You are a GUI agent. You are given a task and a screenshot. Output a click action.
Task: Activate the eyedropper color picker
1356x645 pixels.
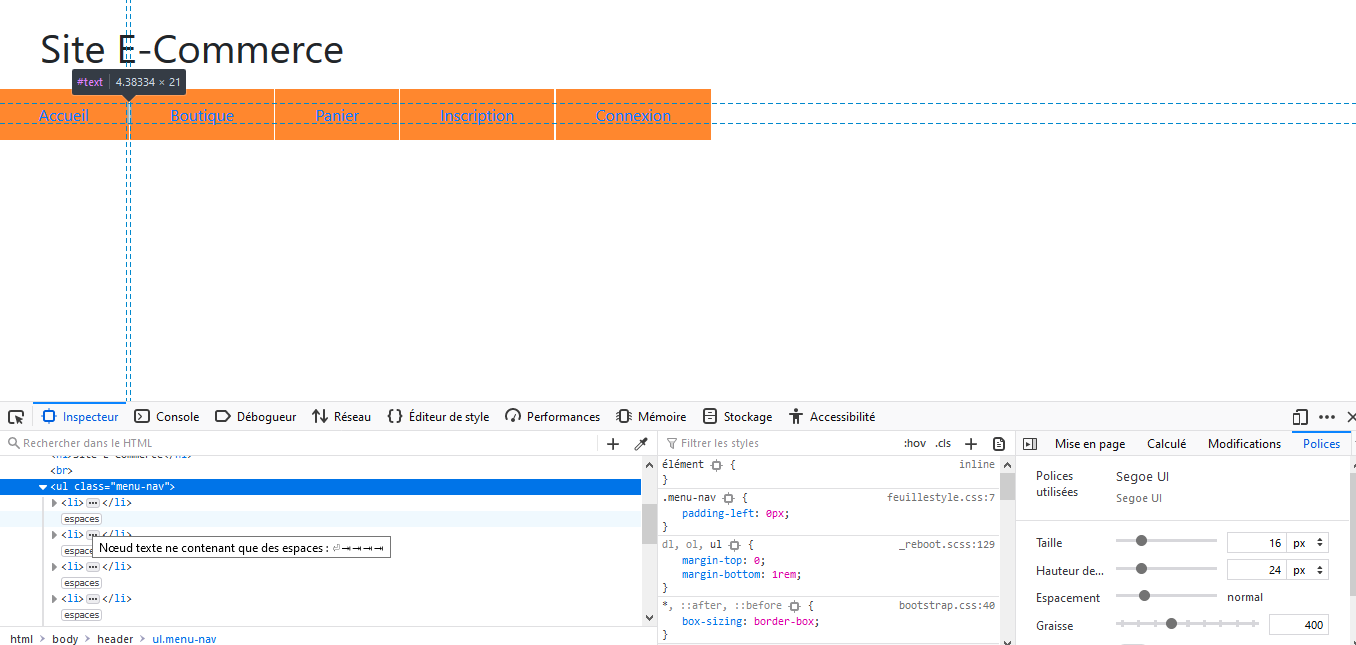click(641, 443)
